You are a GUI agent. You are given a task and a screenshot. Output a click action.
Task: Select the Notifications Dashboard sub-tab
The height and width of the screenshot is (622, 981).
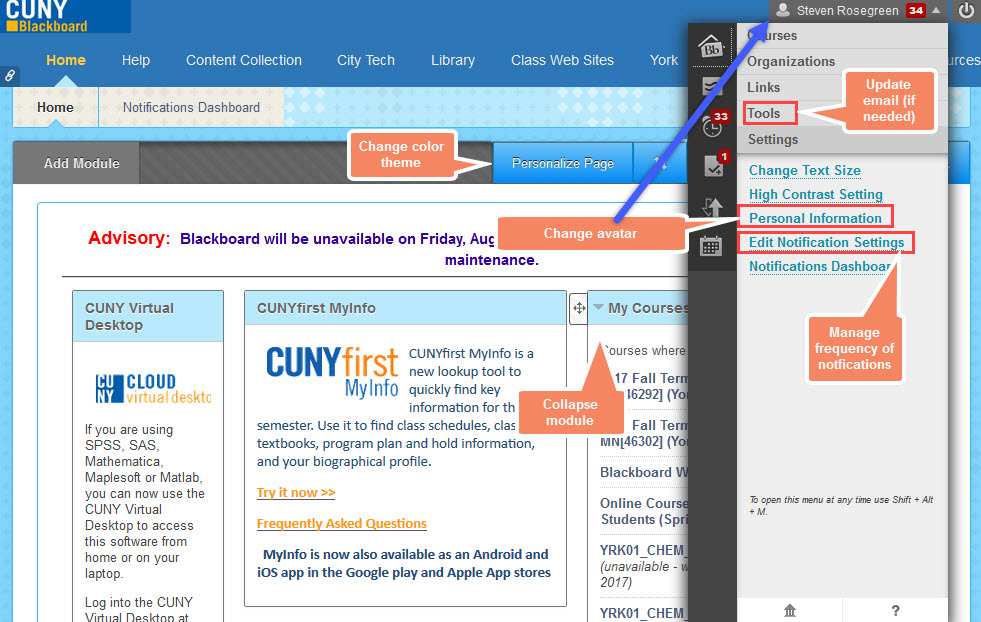pyautogui.click(x=191, y=107)
